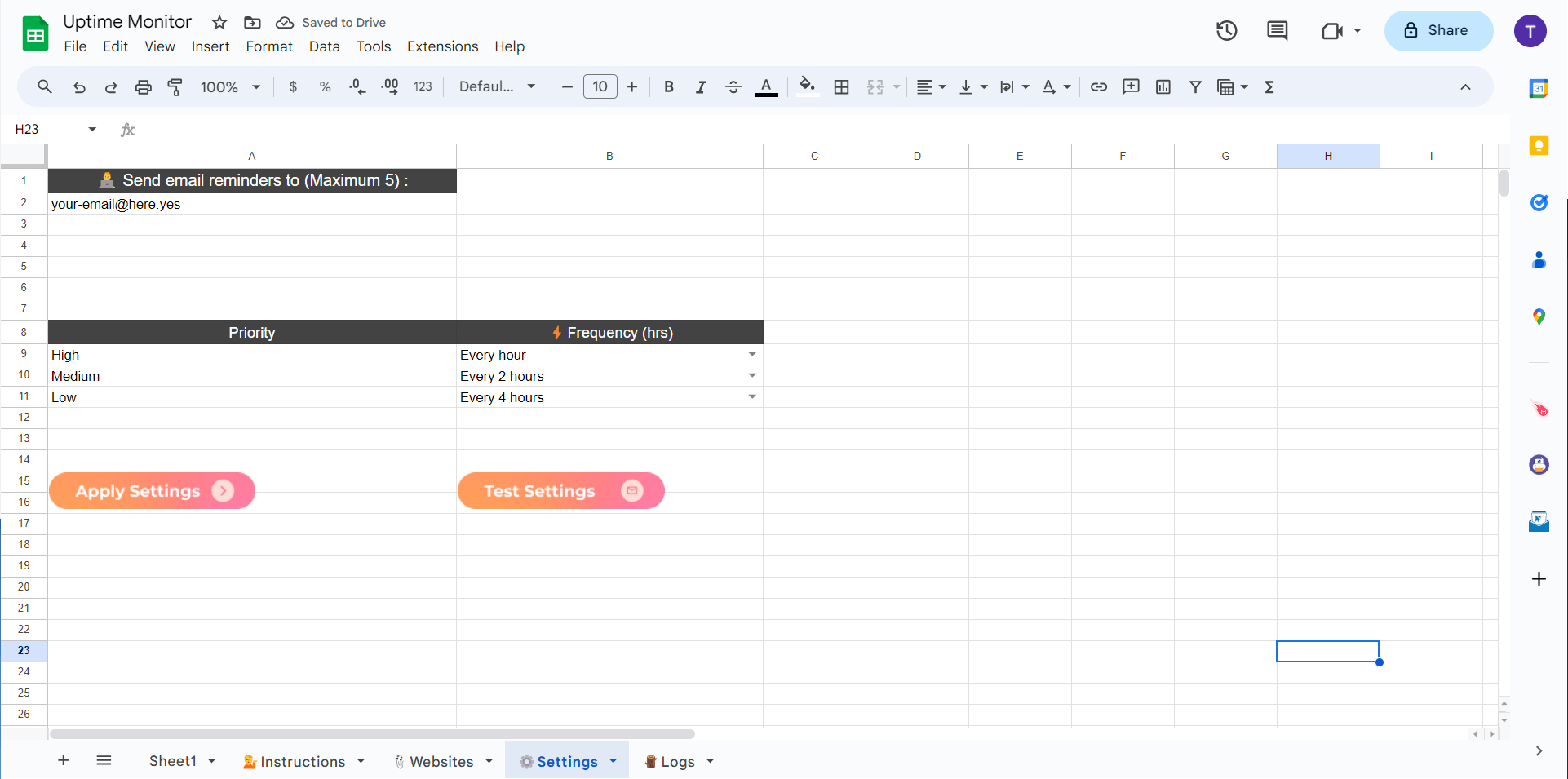Open the Every hour frequency dropdown
The width and height of the screenshot is (1568, 779).
coord(751,354)
